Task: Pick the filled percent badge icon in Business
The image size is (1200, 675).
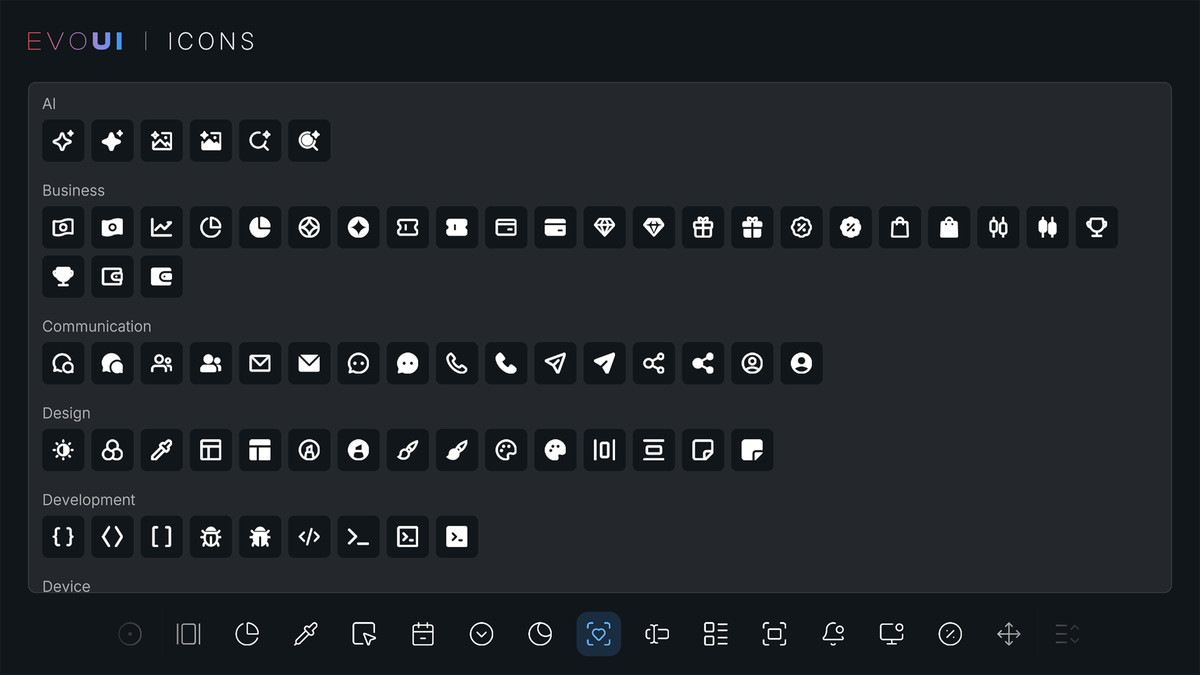Action: [x=850, y=228]
